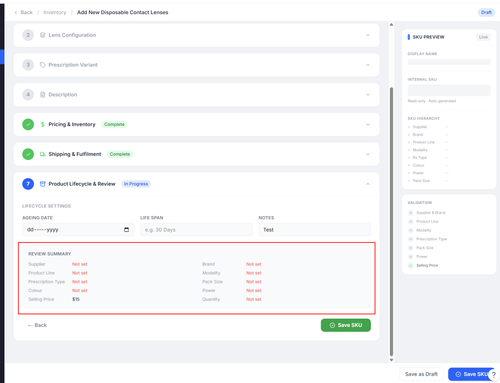
Task: Click the Live badge in SKU Preview
Action: click(483, 37)
